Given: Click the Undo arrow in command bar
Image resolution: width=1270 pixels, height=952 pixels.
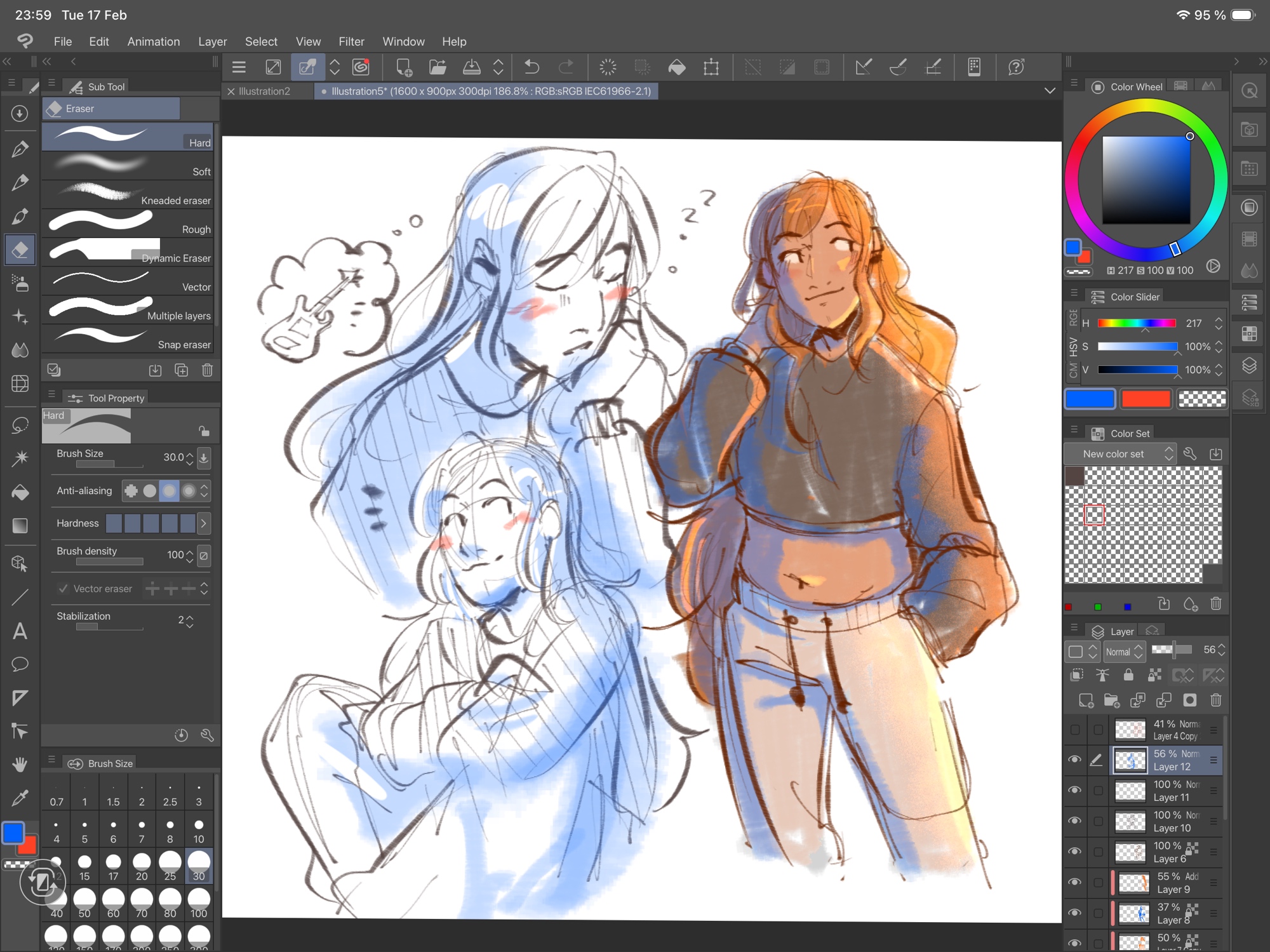Looking at the screenshot, I should 532,67.
